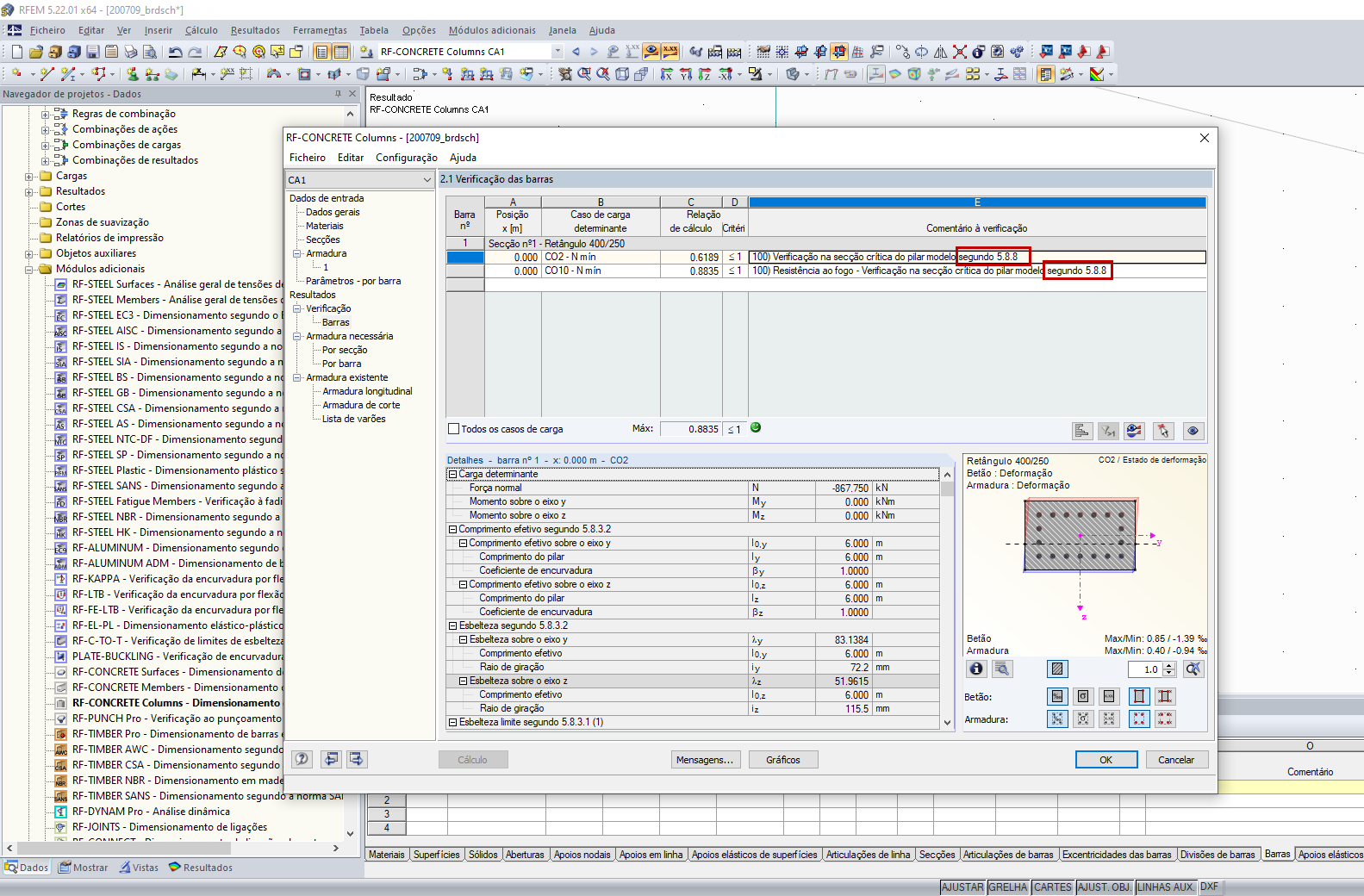Collapse 'Esbelteza segundo 5.8.3.2' section

click(x=452, y=625)
